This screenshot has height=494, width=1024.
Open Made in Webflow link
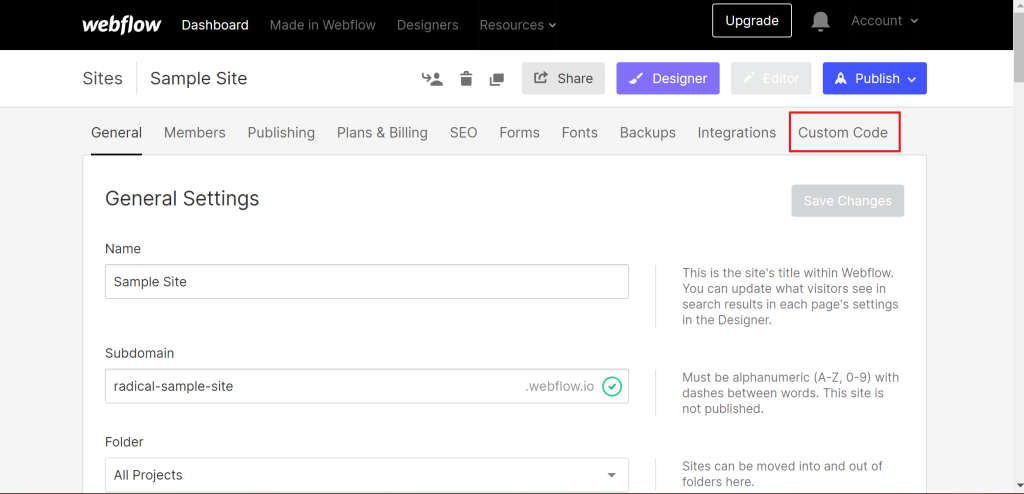(323, 25)
